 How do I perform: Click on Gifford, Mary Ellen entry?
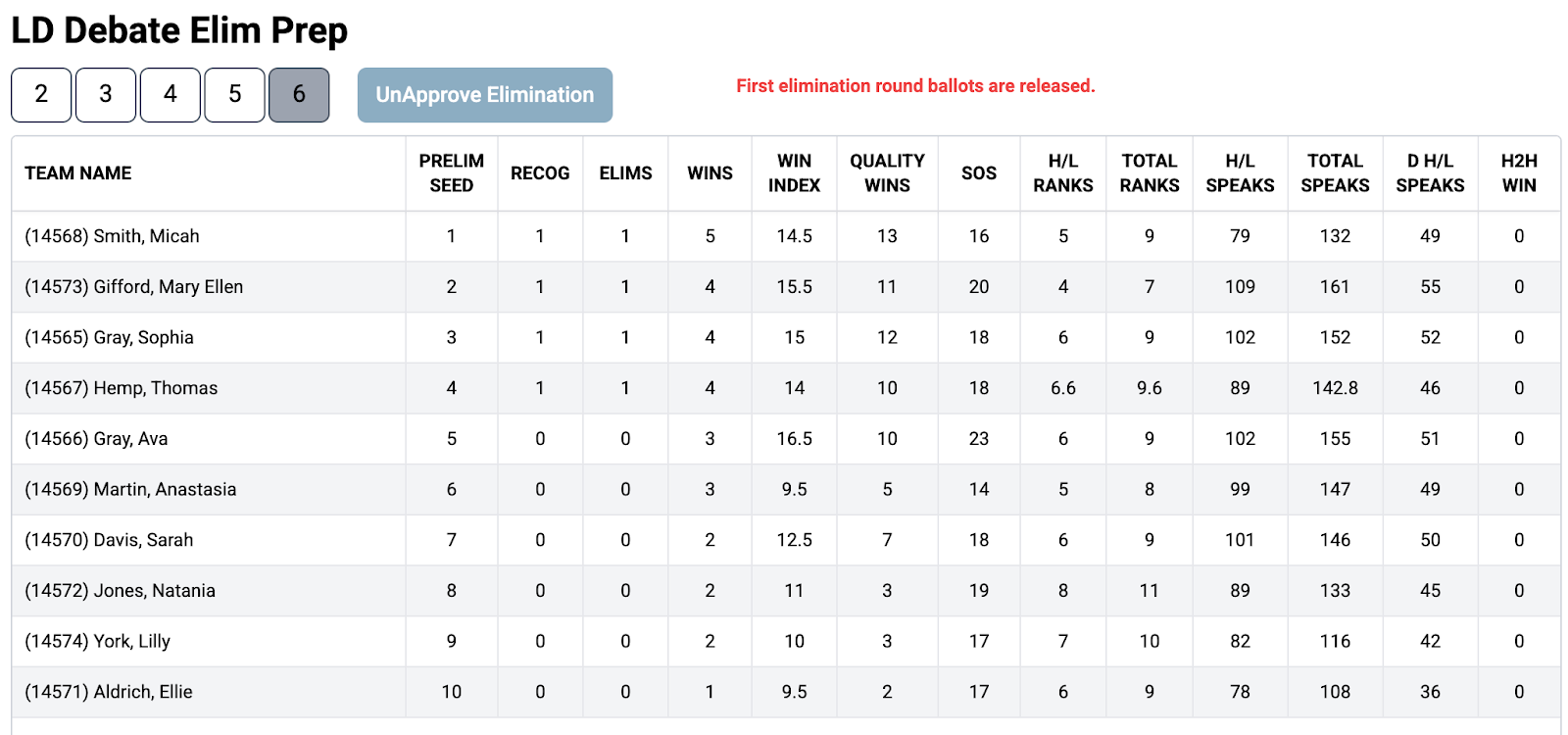click(134, 287)
